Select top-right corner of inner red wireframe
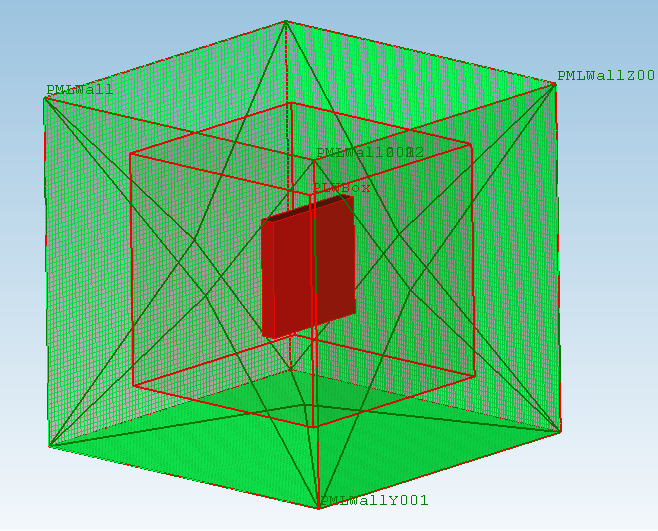 (x=472, y=144)
